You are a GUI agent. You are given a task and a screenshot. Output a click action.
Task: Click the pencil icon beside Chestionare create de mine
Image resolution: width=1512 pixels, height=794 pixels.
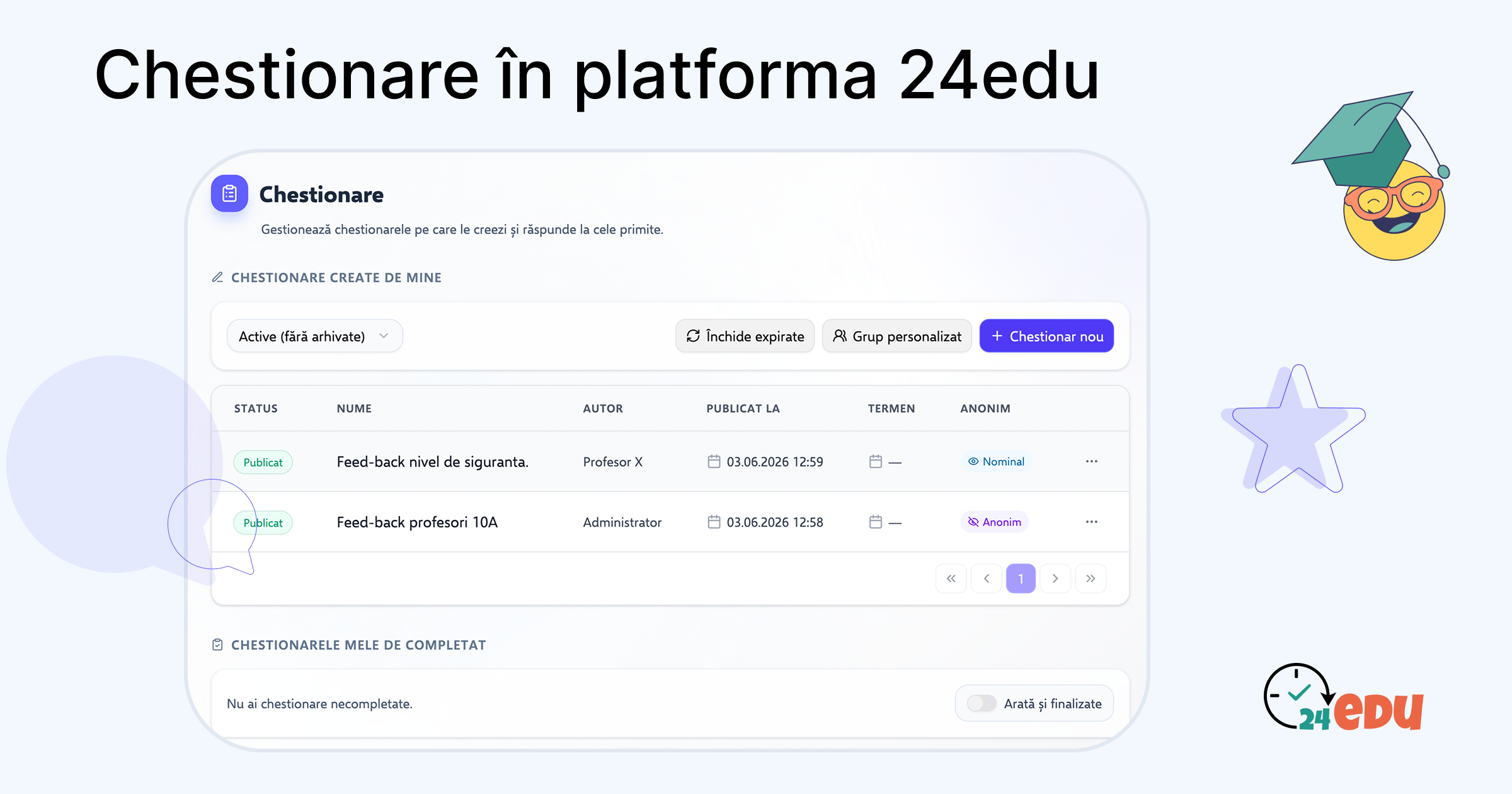click(x=217, y=277)
